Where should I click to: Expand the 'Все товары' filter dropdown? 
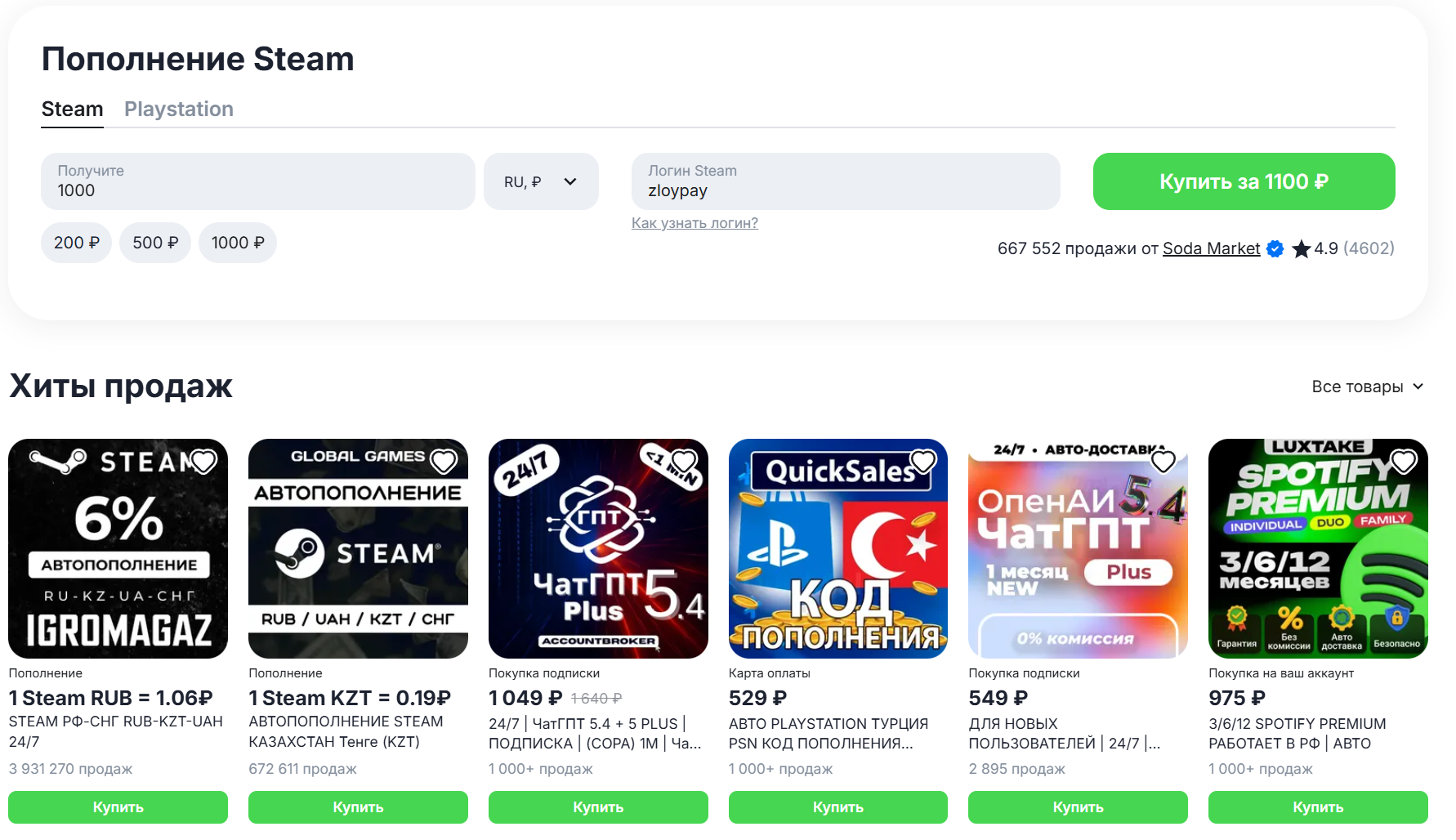(x=1367, y=386)
